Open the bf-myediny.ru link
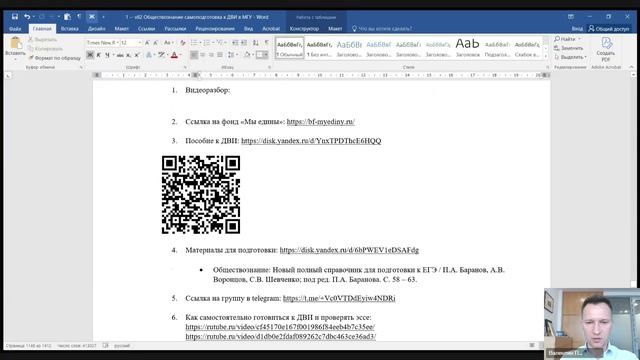The width and height of the screenshot is (640, 360). (320, 122)
